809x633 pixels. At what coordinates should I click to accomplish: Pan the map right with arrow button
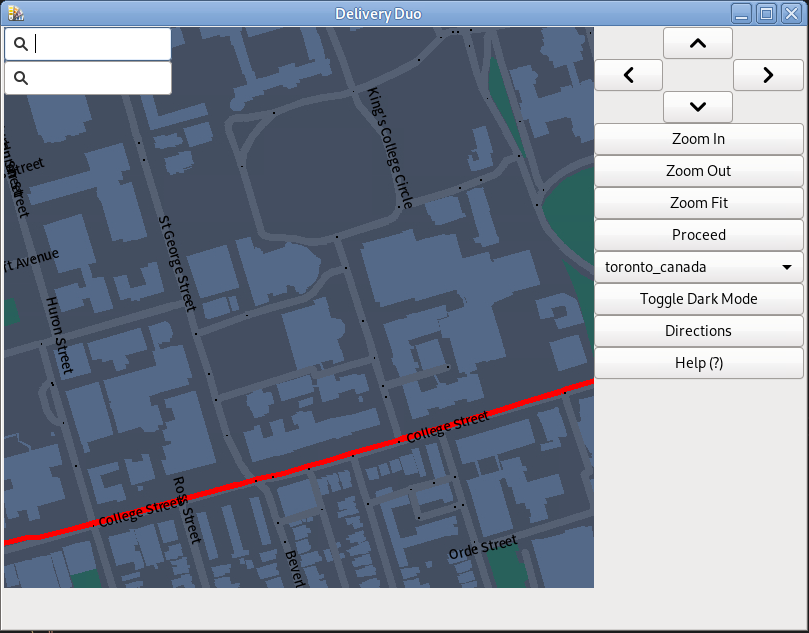point(768,75)
